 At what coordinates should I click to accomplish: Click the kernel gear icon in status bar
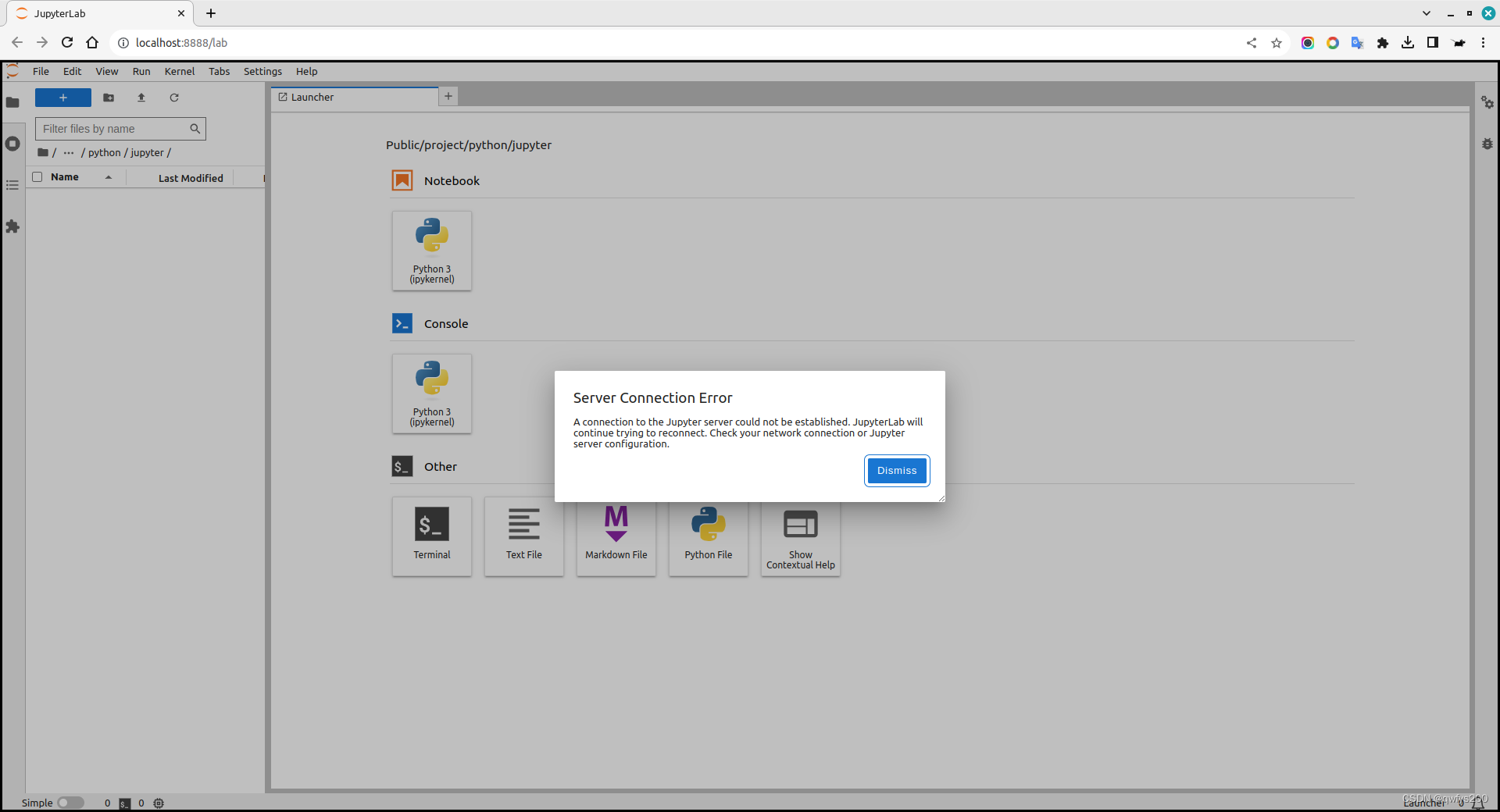coord(159,803)
